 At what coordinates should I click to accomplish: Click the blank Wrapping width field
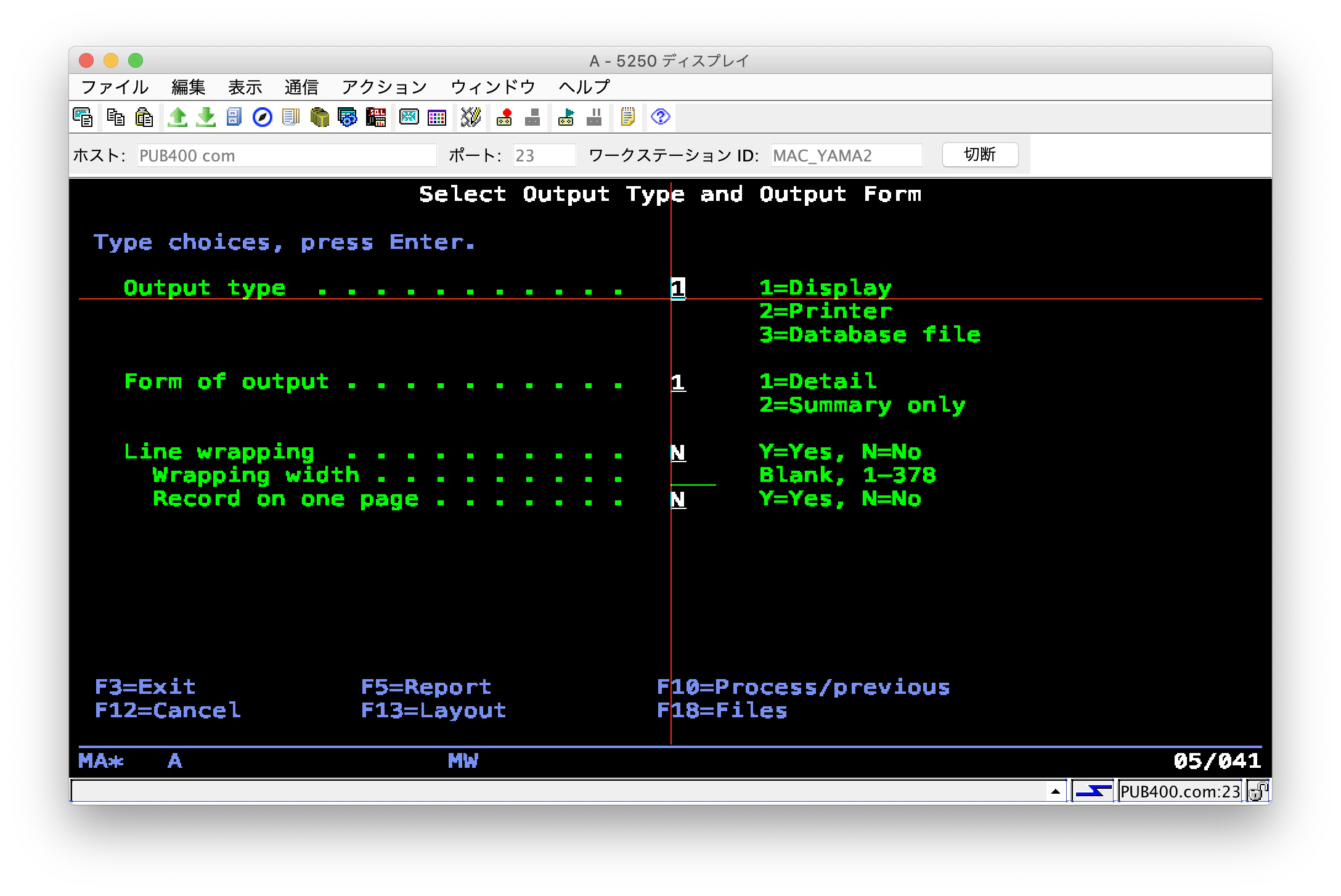[x=693, y=476]
